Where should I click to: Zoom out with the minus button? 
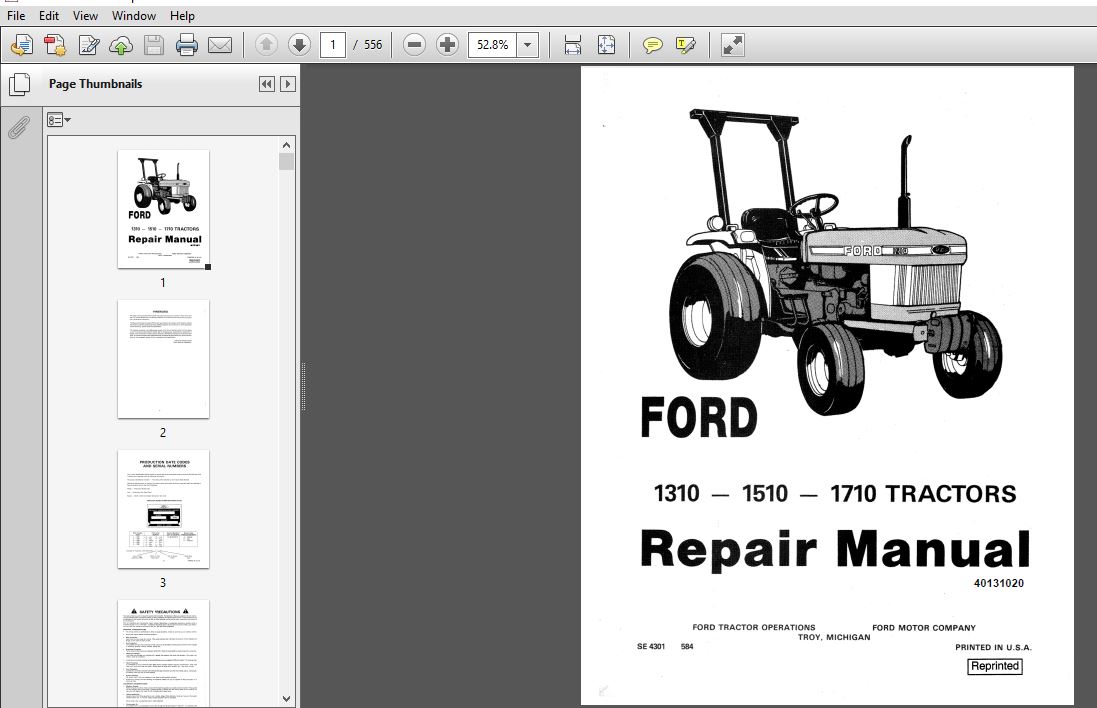pyautogui.click(x=414, y=45)
